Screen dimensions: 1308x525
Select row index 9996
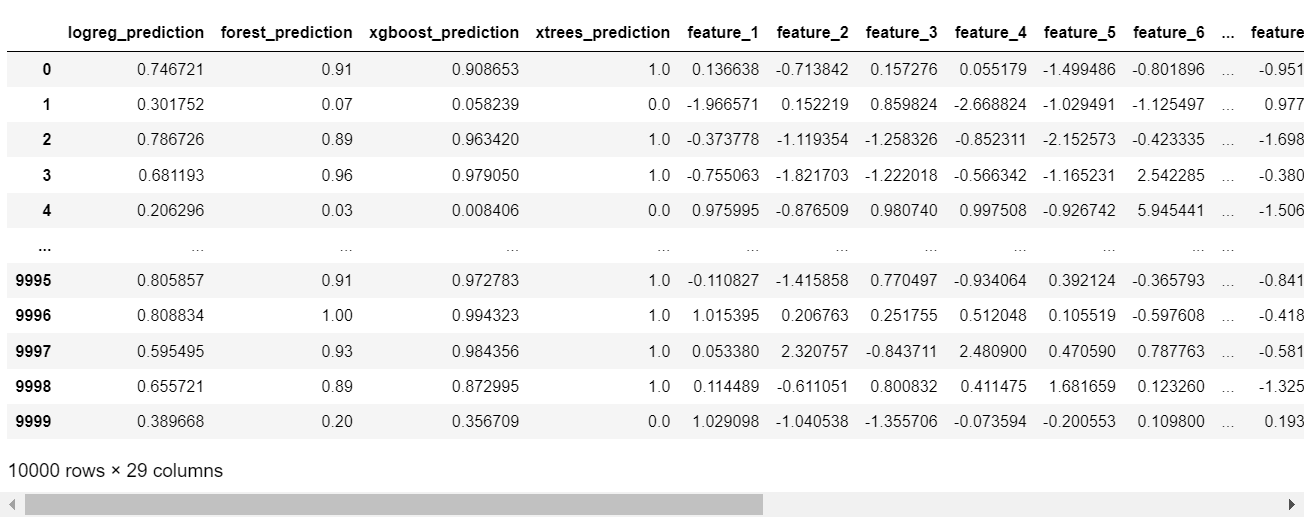[34, 316]
